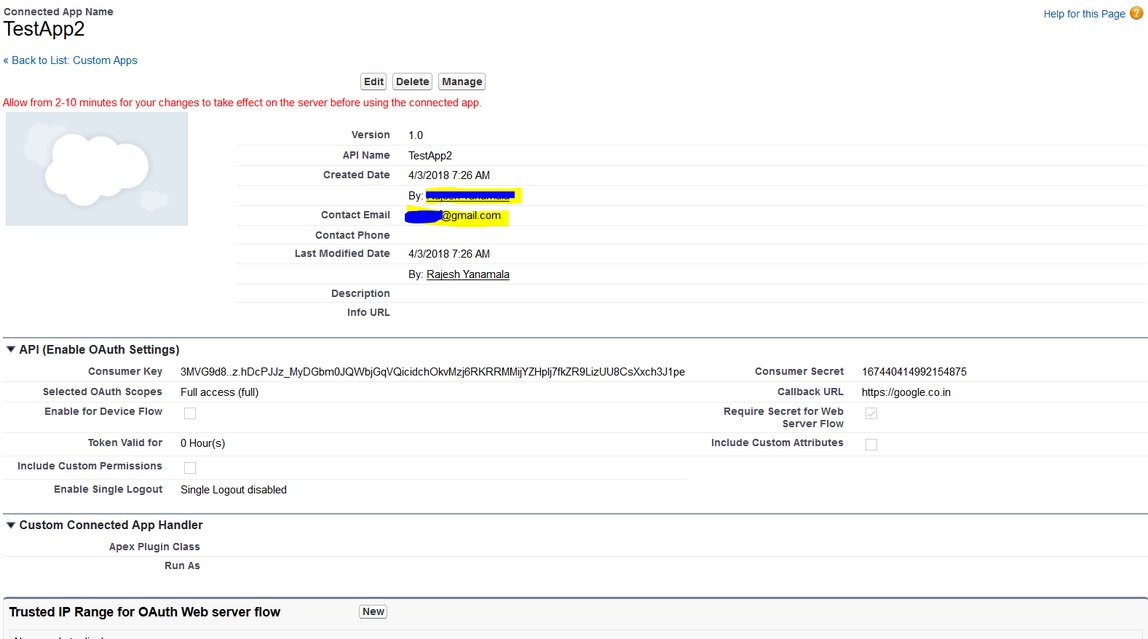Click the Full access (full) scope text
The height and width of the screenshot is (639, 1148).
(x=220, y=392)
